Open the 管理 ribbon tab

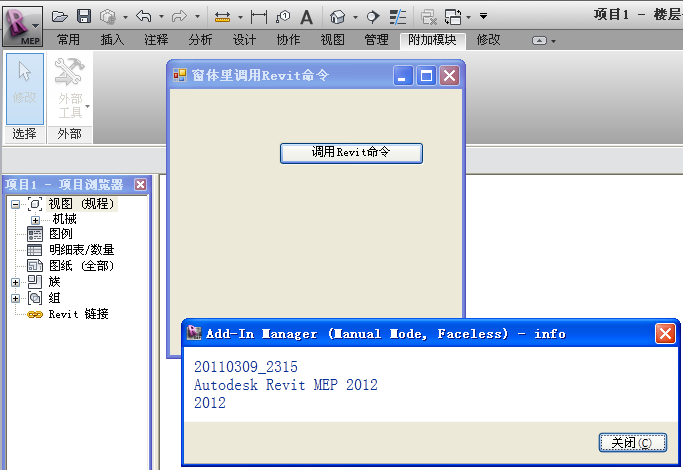(x=376, y=40)
